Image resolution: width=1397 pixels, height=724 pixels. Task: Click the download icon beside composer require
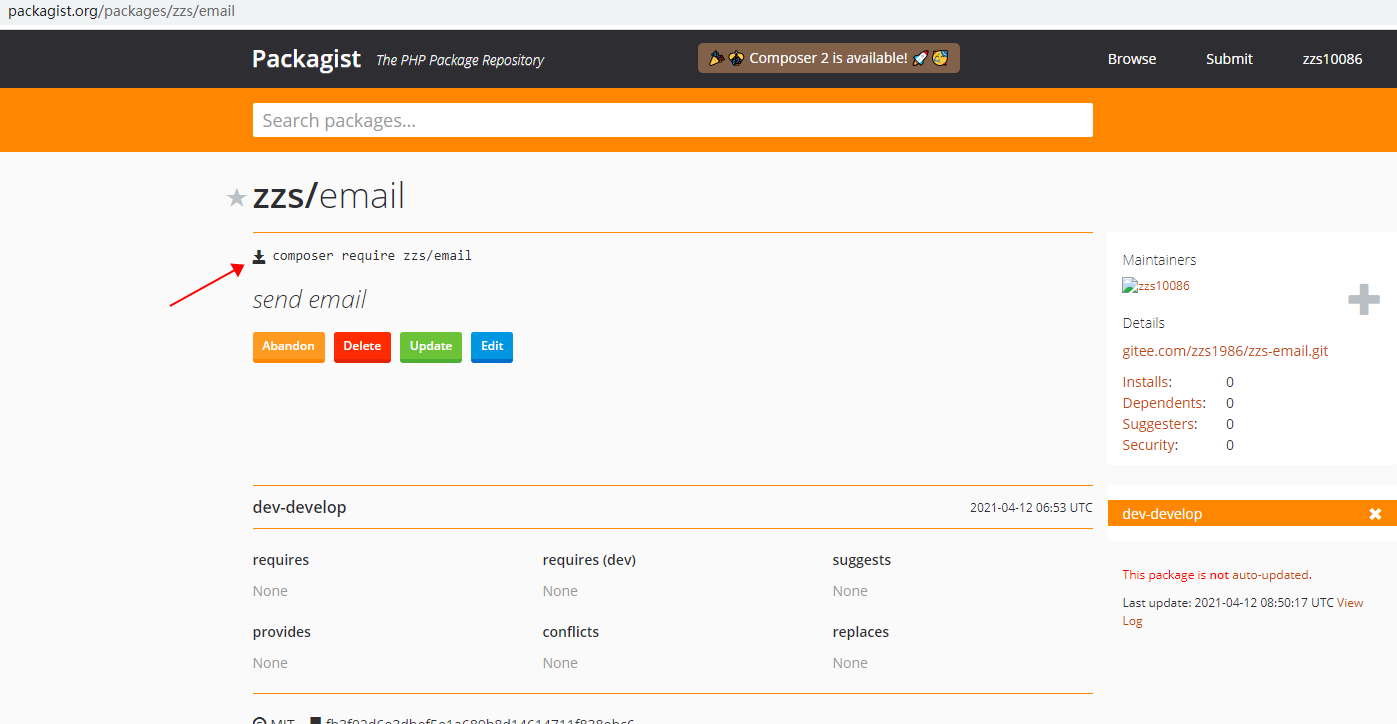coord(259,257)
